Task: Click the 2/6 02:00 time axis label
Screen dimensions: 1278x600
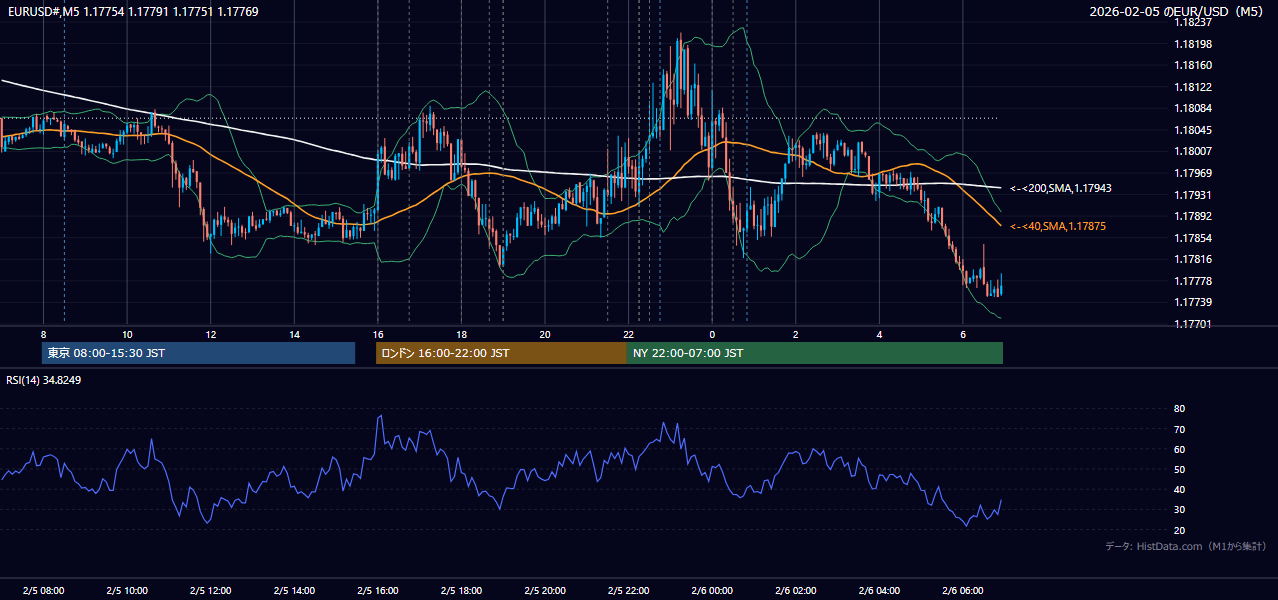Action: point(796,590)
